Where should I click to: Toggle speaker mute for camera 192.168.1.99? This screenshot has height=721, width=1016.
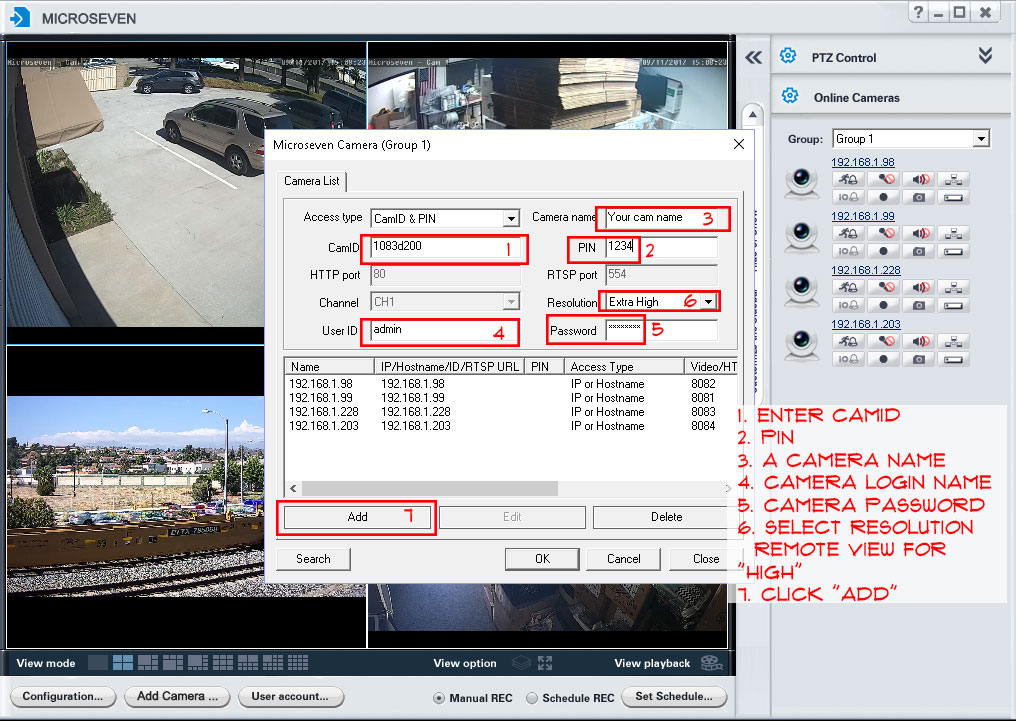click(919, 233)
